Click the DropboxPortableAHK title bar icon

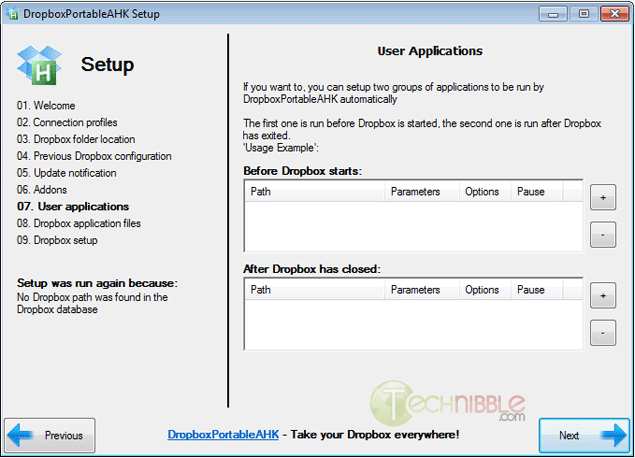pos(13,14)
